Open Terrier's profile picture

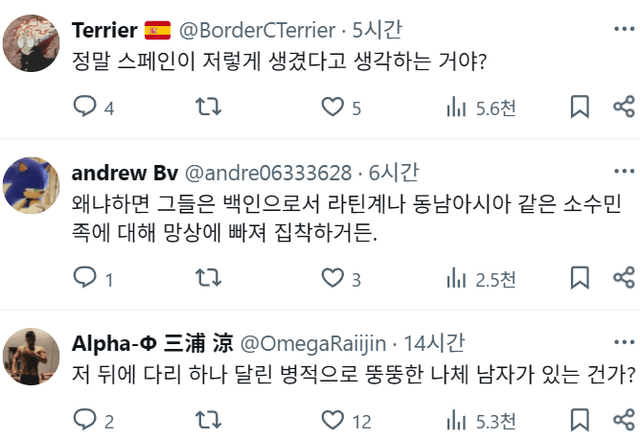click(x=32, y=42)
